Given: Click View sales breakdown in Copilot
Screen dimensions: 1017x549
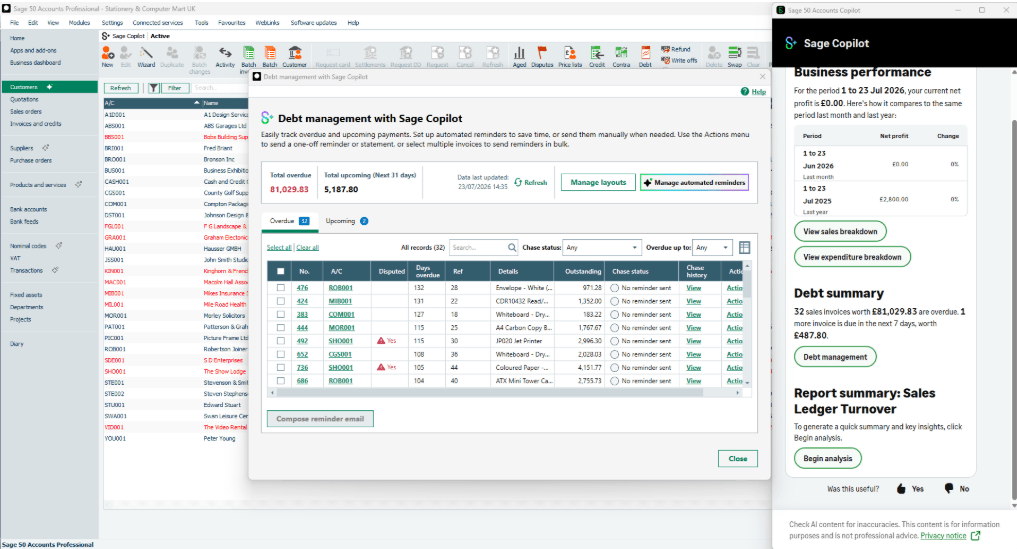Looking at the screenshot, I should tap(840, 231).
